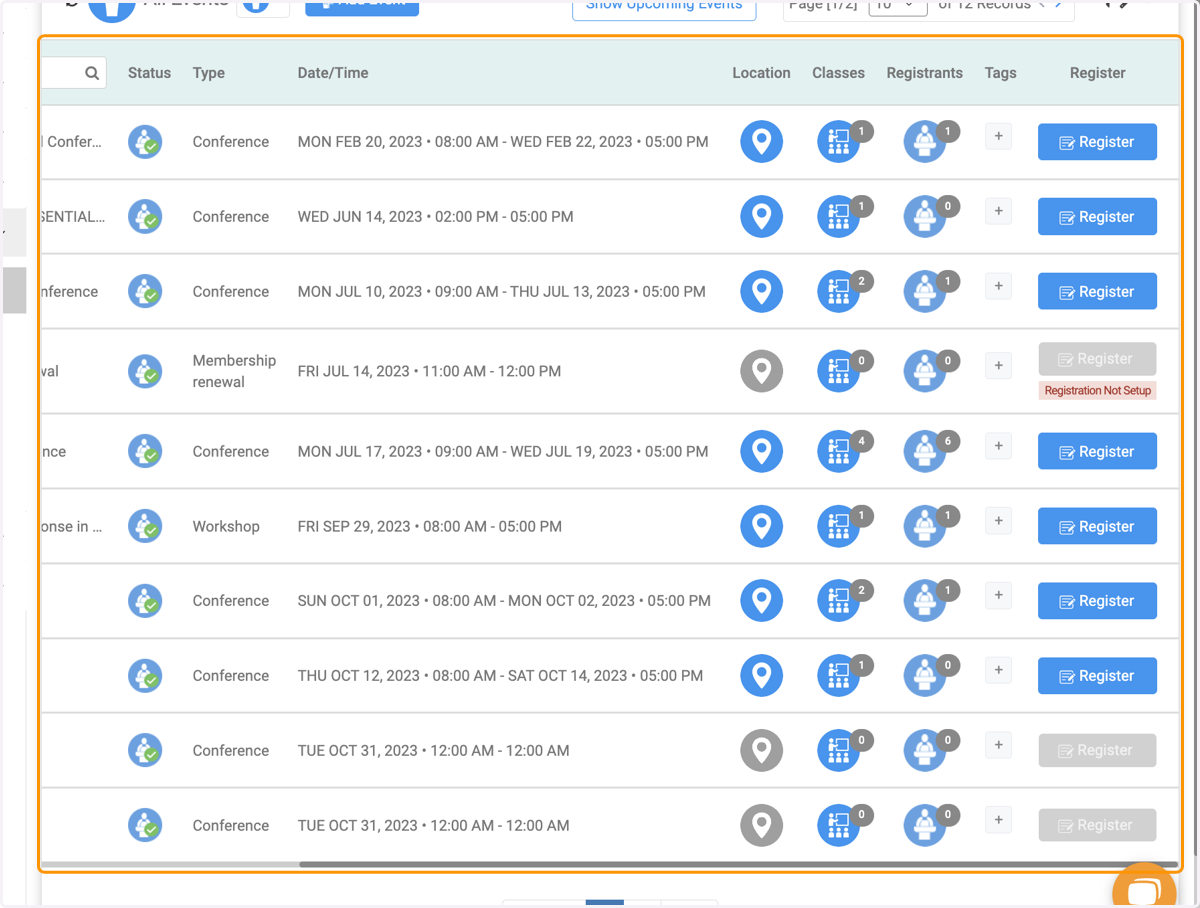1200x908 pixels.
Task: Register for the Sep 29 Workshop
Action: point(1097,527)
